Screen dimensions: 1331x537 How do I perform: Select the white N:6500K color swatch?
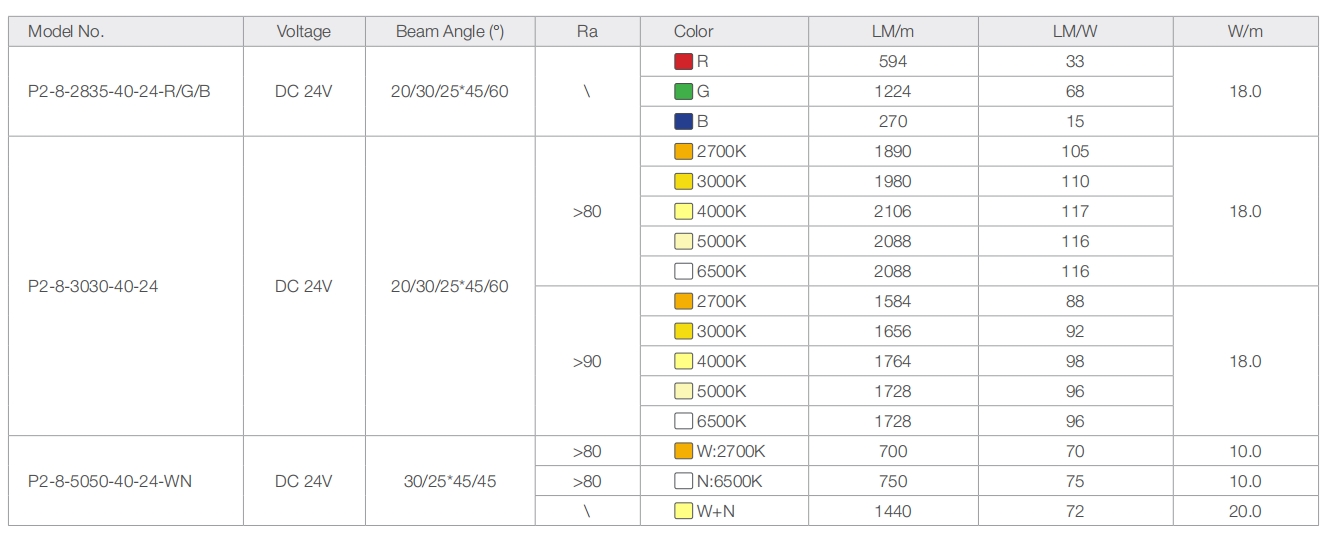pyautogui.click(x=683, y=482)
